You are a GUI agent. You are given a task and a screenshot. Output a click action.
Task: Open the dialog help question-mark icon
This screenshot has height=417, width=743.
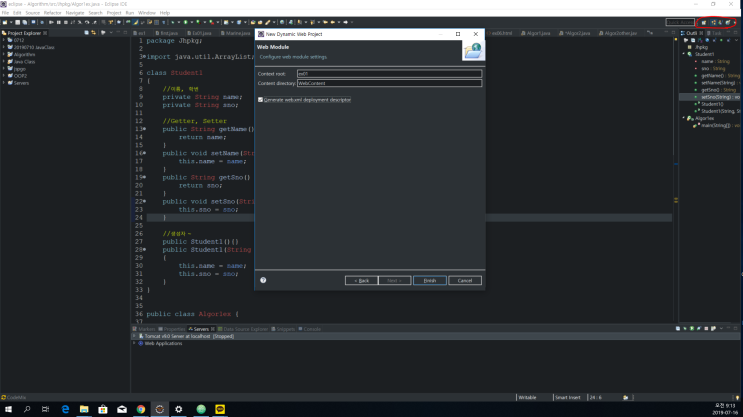[263, 280]
